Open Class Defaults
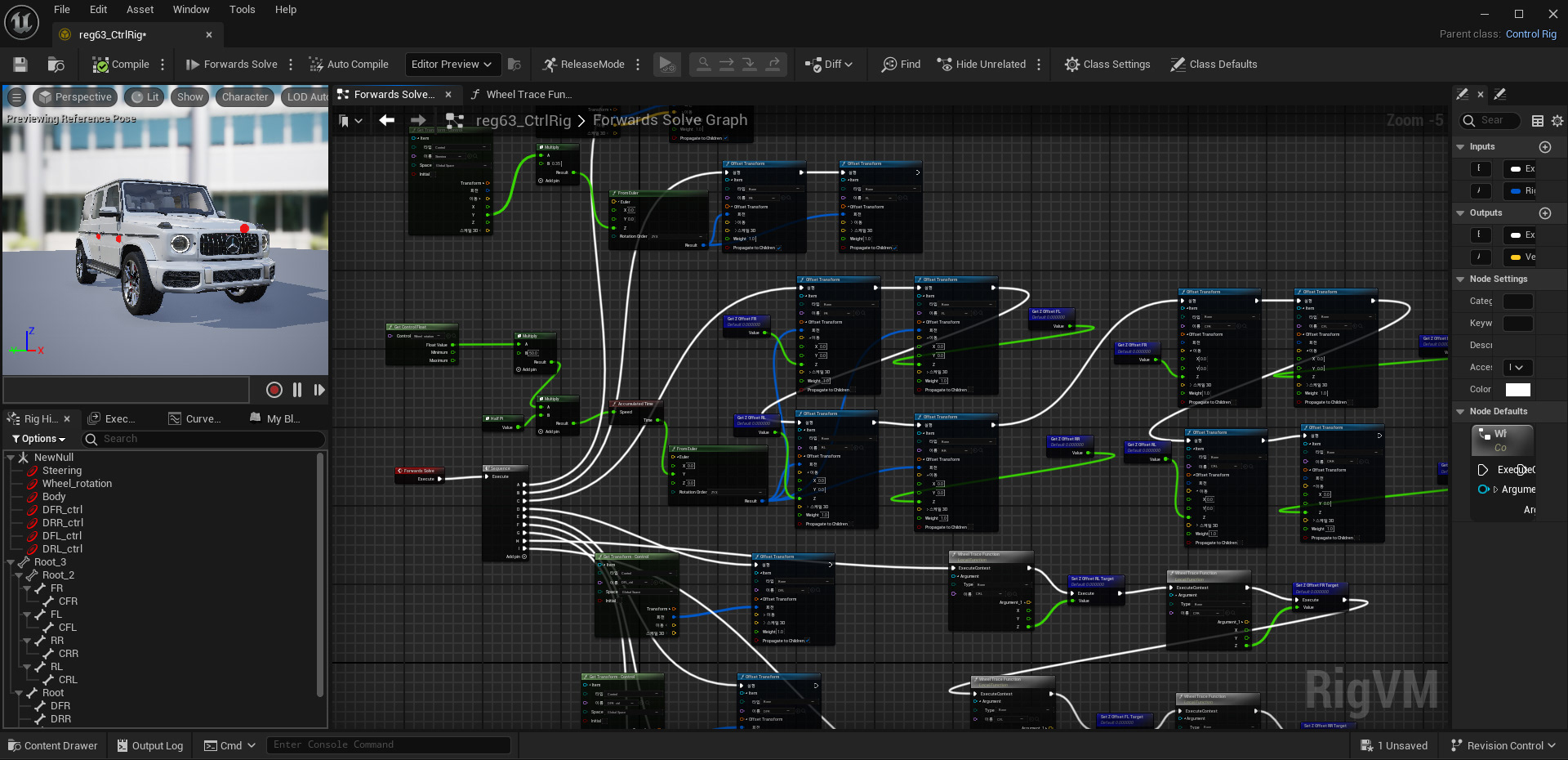Image resolution: width=1568 pixels, height=760 pixels. tap(1214, 65)
